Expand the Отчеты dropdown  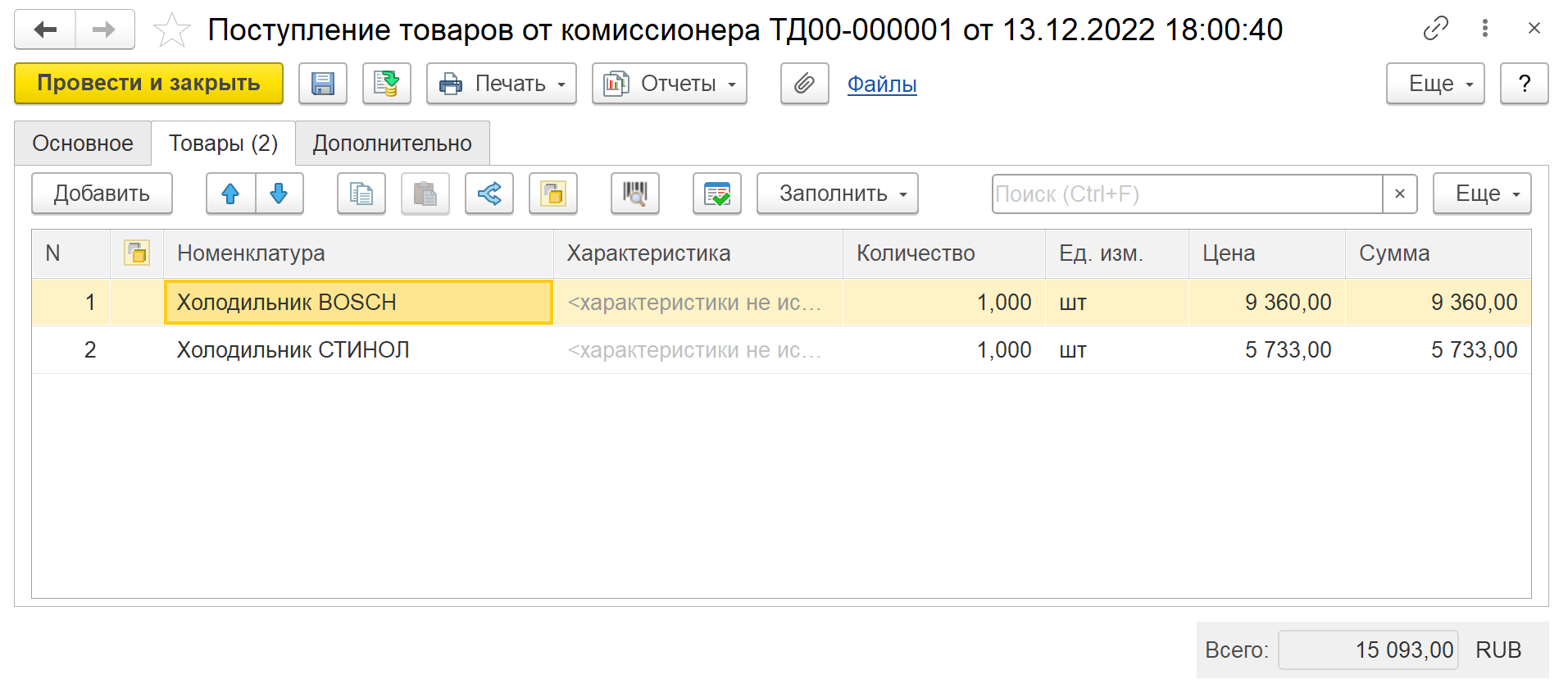(669, 84)
